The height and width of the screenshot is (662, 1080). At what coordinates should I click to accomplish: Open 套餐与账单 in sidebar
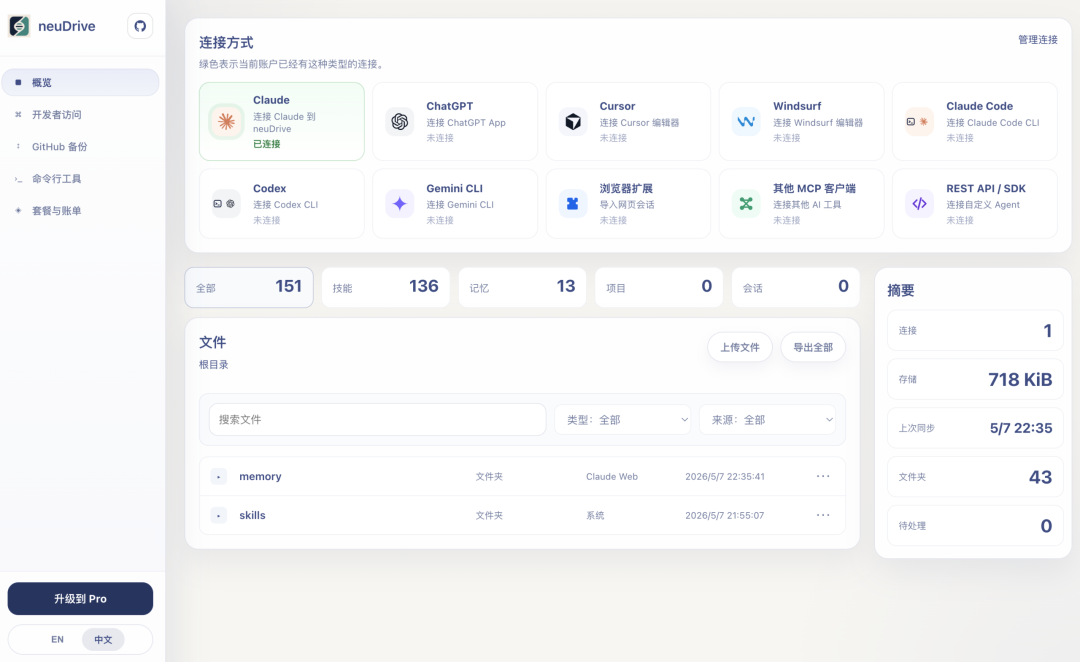(x=81, y=211)
